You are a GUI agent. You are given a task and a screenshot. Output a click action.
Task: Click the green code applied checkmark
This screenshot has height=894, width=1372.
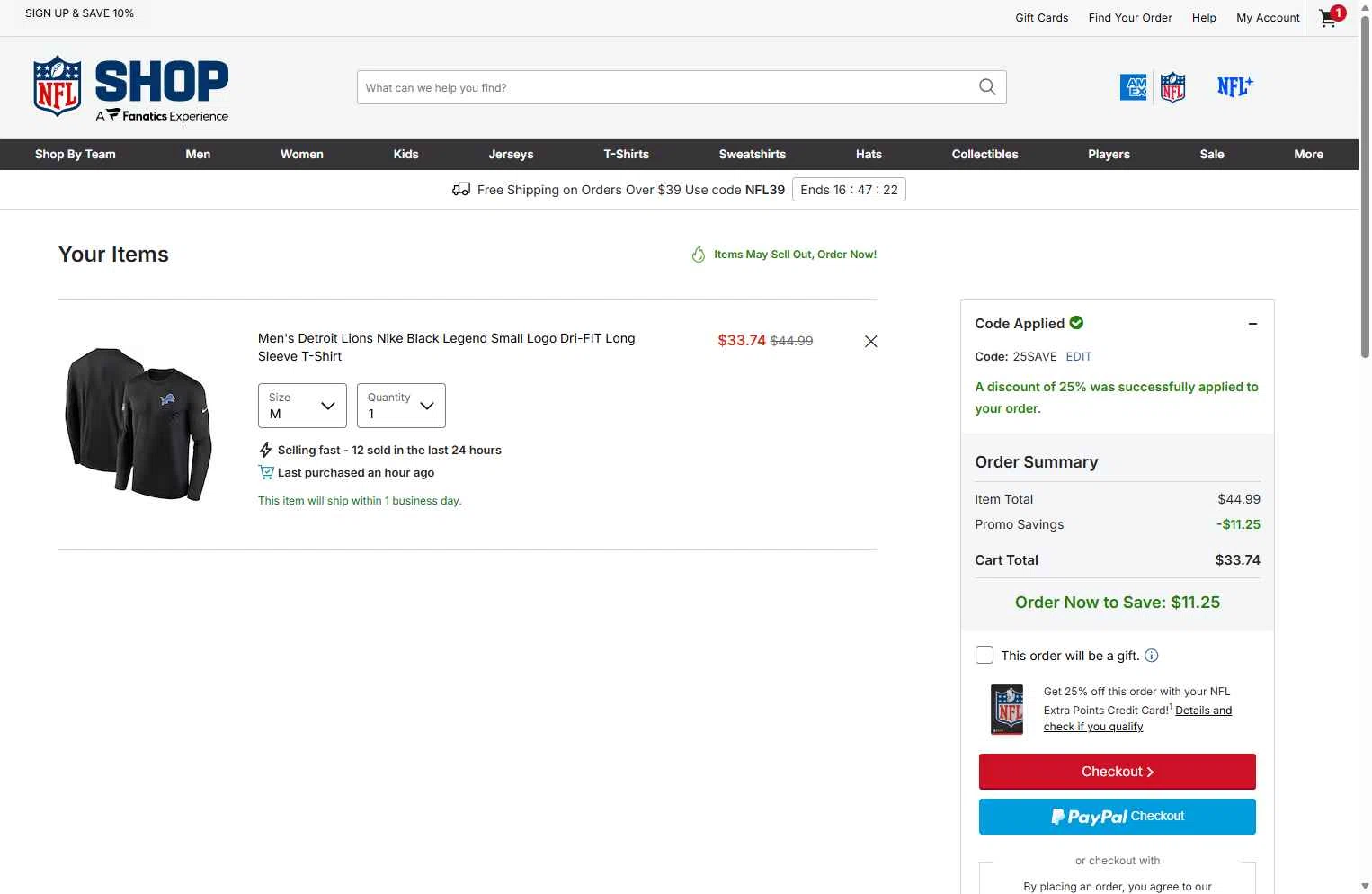pos(1076,322)
